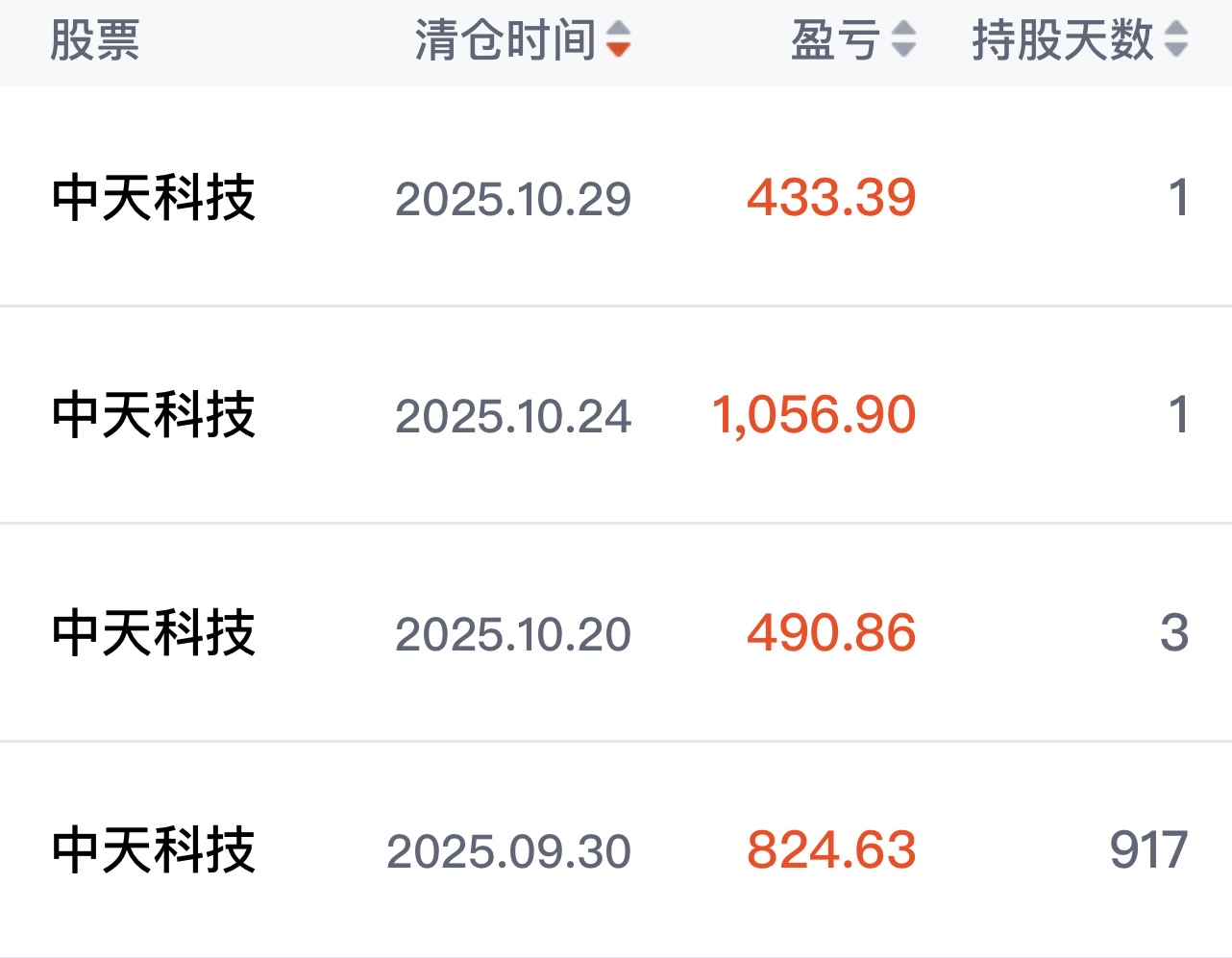Tap the 盈亏 header text
This screenshot has height=958, width=1232.
[835, 41]
